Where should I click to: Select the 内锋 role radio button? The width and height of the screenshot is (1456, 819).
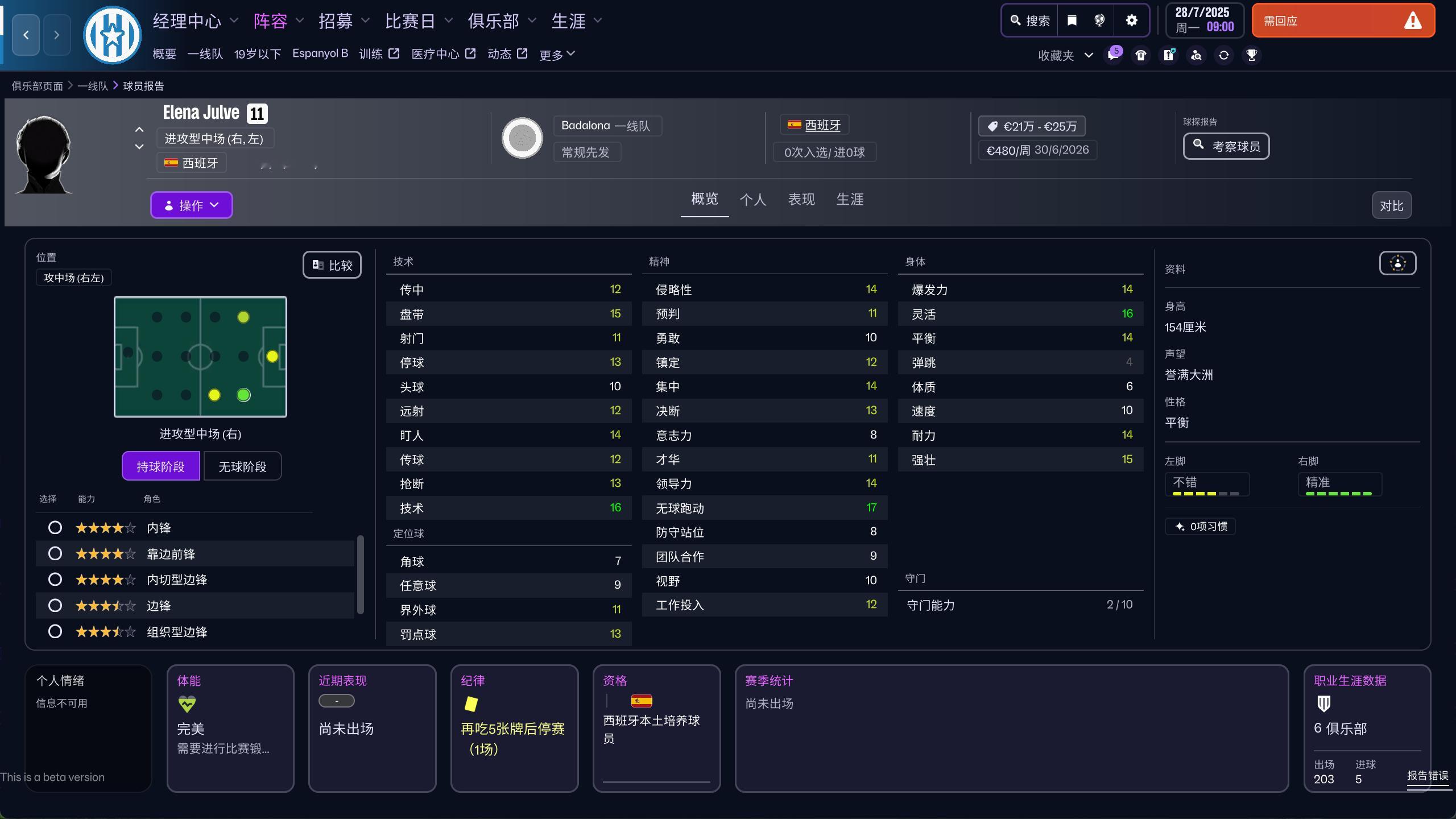click(55, 528)
